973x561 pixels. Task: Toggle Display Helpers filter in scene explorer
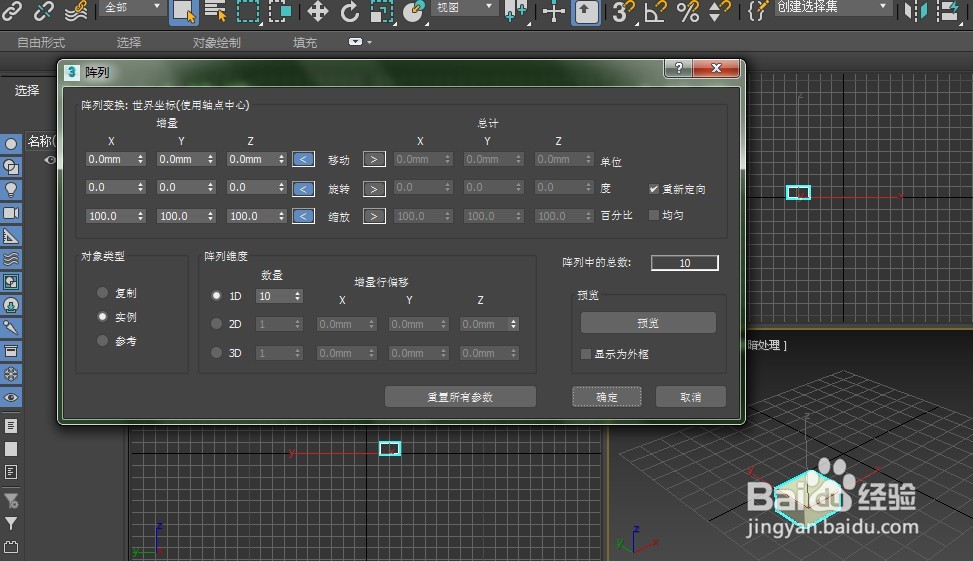click(11, 236)
